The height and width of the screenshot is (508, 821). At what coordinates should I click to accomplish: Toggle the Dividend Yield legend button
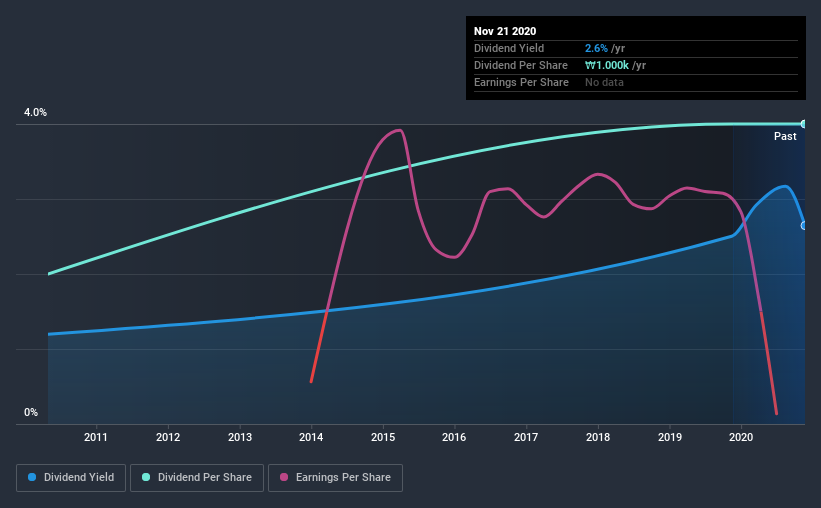pyautogui.click(x=71, y=478)
